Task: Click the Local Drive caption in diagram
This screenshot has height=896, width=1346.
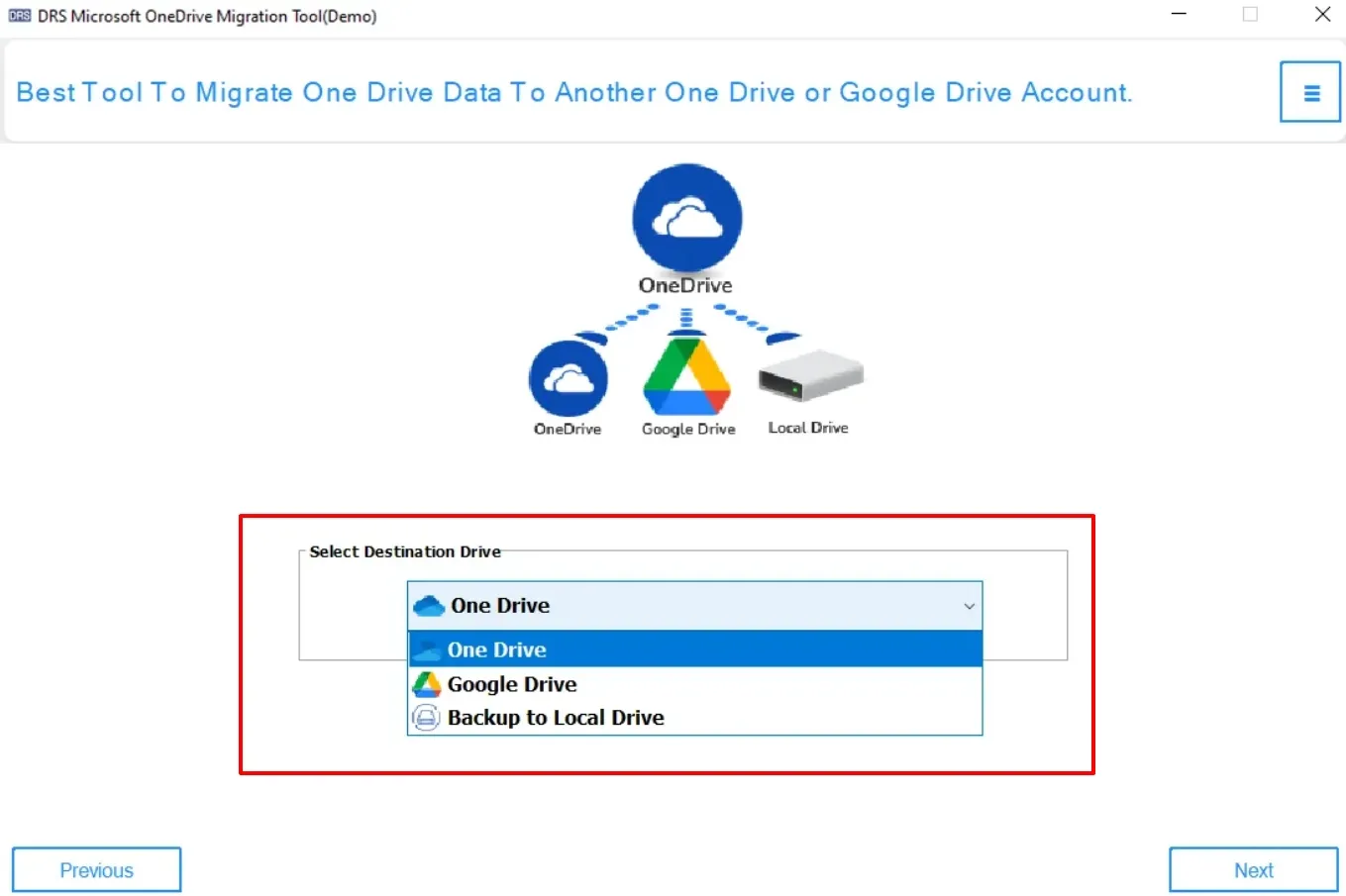Action: point(808,428)
